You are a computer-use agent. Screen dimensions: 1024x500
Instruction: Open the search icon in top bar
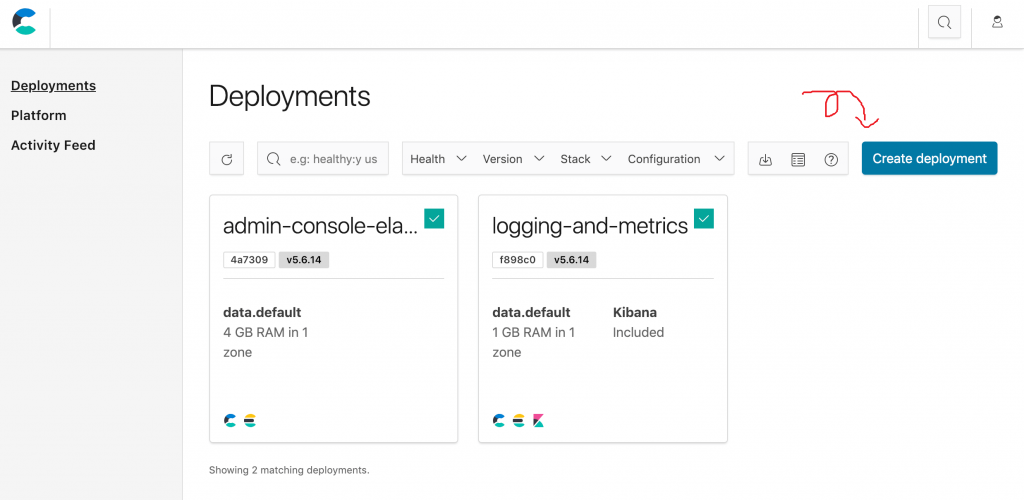coord(944,22)
